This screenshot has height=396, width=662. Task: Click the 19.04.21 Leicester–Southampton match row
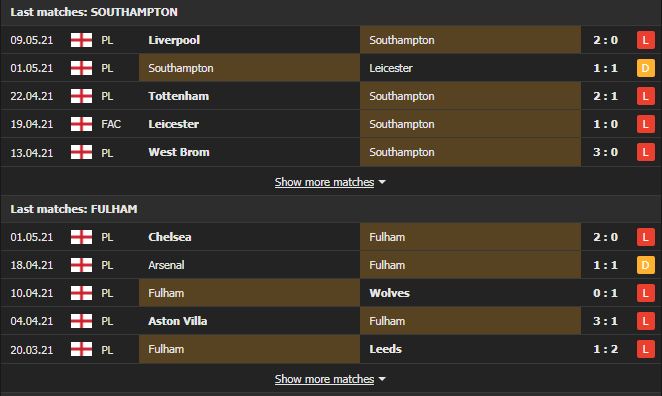point(331,124)
